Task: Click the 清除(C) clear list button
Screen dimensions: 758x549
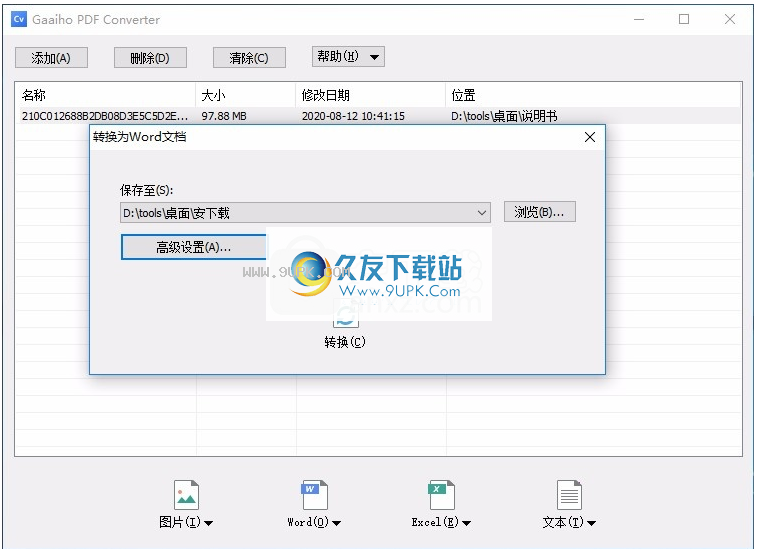Action: point(249,58)
